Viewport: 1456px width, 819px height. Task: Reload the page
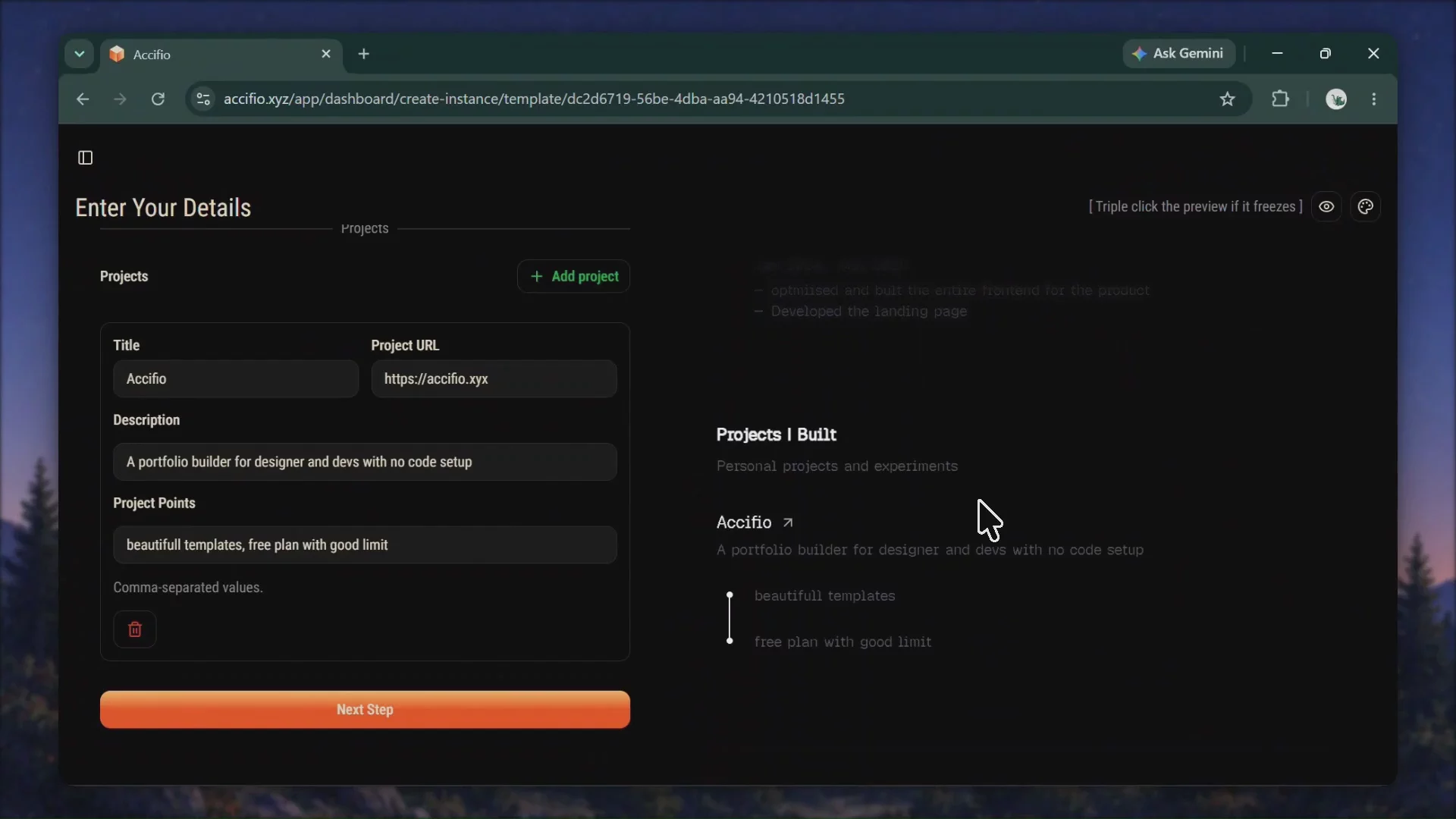coord(158,99)
